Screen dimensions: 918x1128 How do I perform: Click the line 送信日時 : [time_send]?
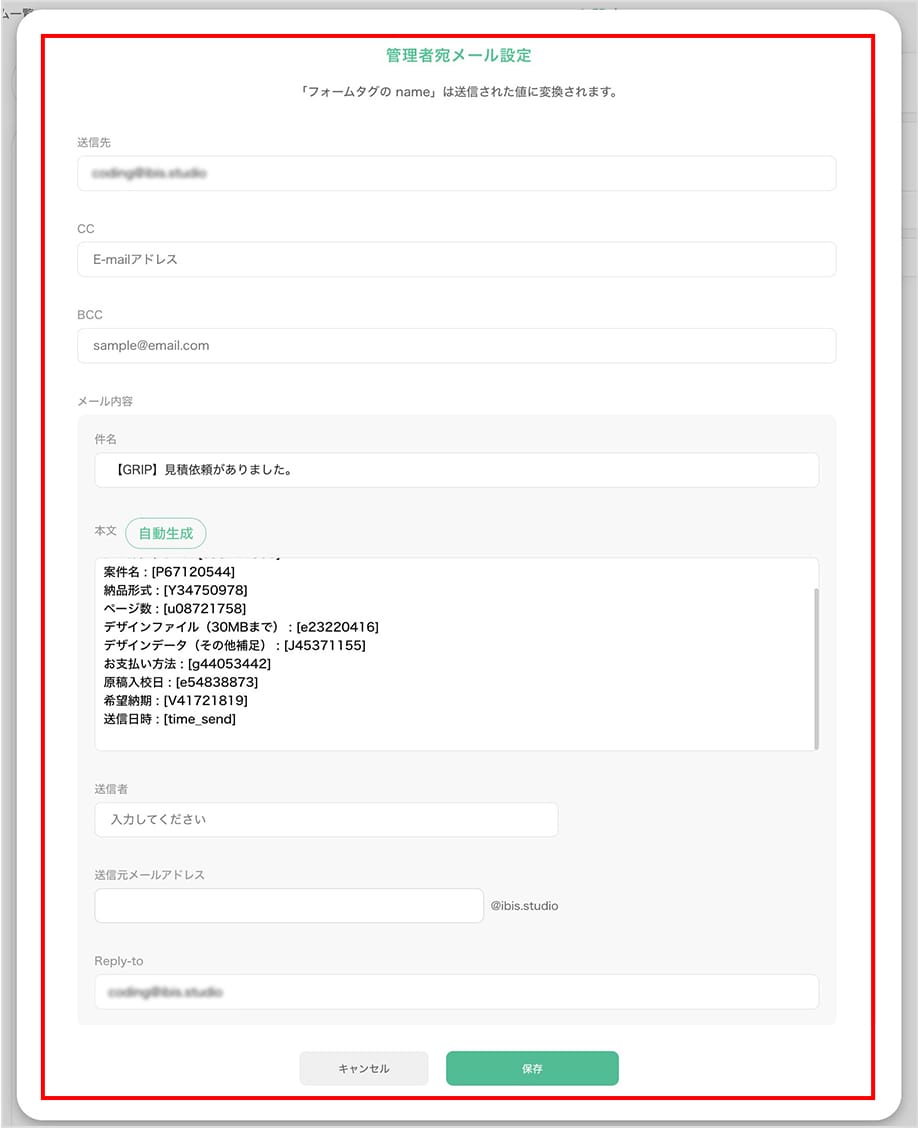[x=170, y=719]
